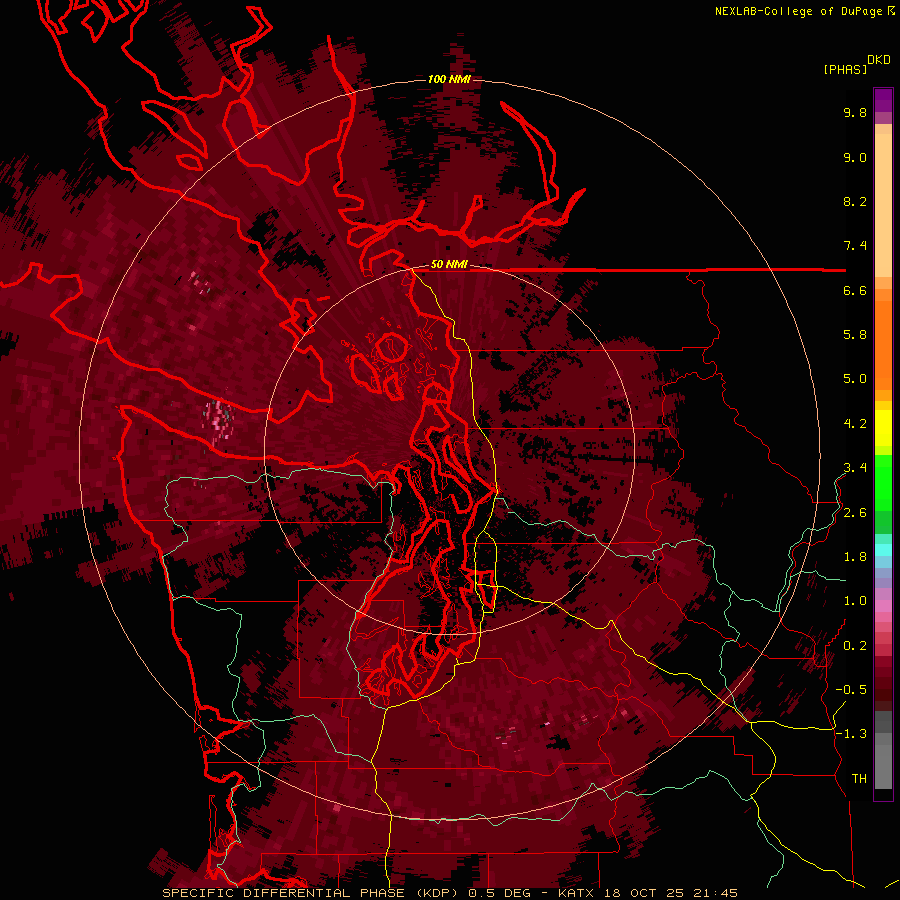Select the 9.0 value on the scale
The image size is (900, 900).
[x=855, y=157]
